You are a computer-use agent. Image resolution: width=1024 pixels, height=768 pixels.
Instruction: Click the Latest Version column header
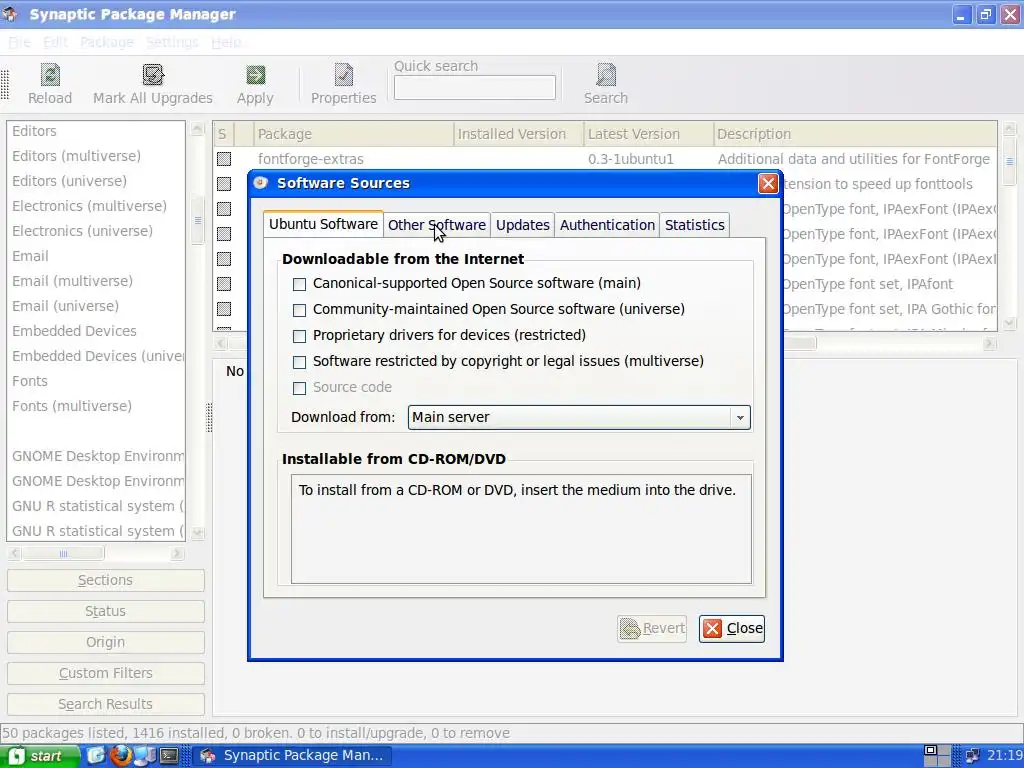pos(648,134)
